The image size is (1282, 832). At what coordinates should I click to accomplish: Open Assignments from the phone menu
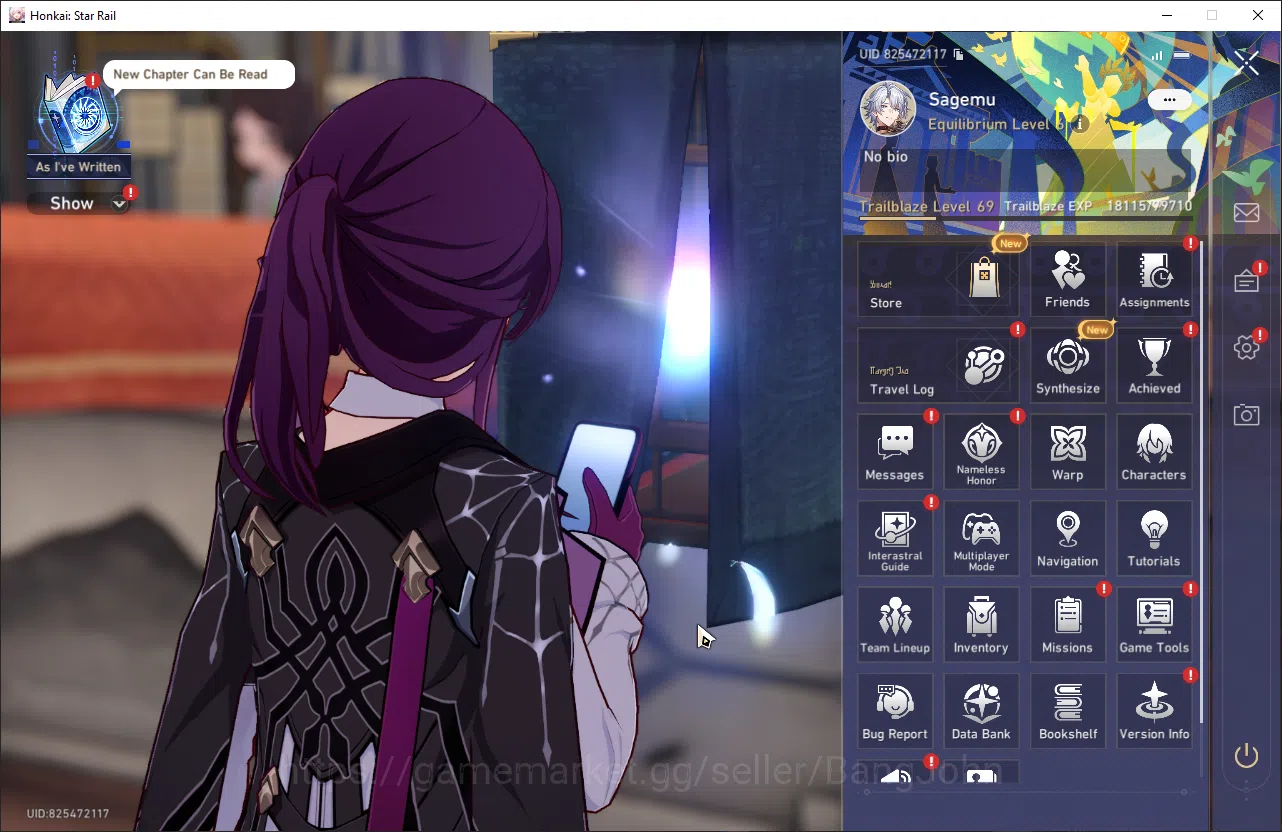(x=1154, y=280)
